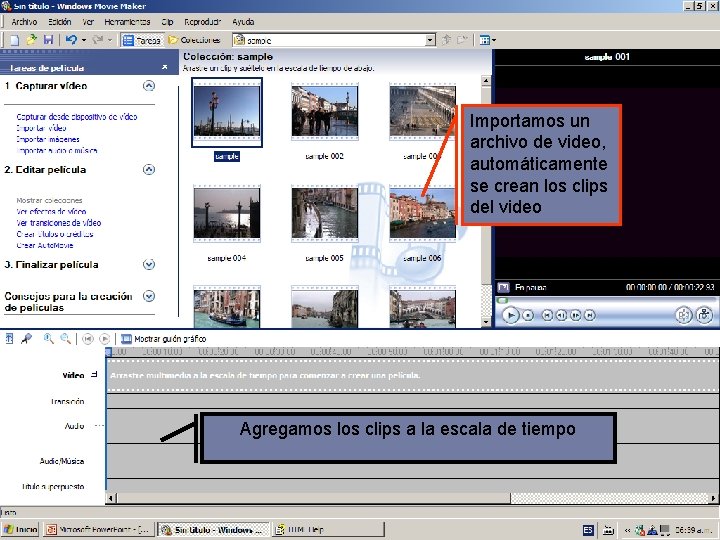Click Capturar desde dispositivo de vídeo link
This screenshot has width=720, height=540.
[x=77, y=117]
